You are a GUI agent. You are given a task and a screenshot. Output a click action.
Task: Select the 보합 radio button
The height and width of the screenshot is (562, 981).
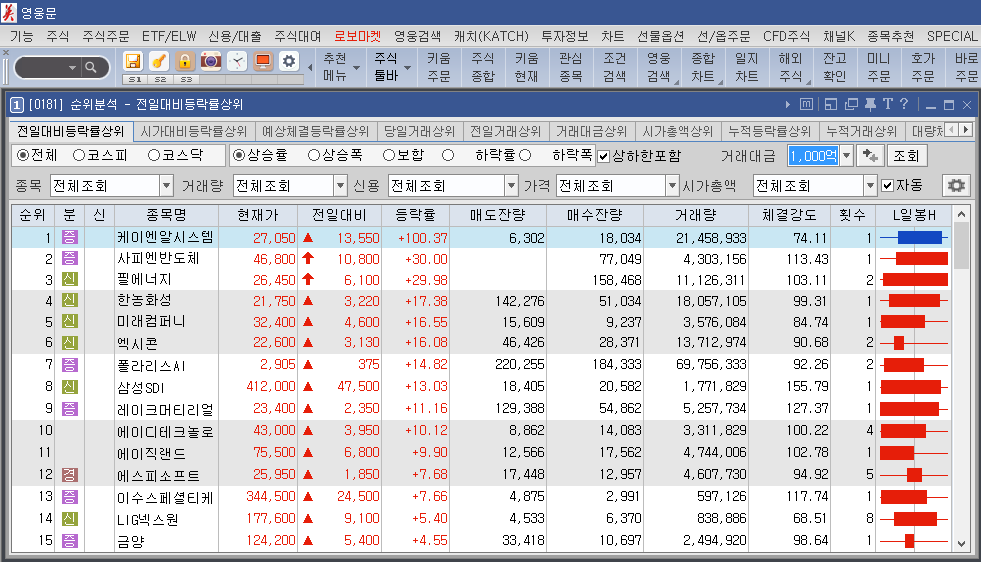[x=389, y=155]
